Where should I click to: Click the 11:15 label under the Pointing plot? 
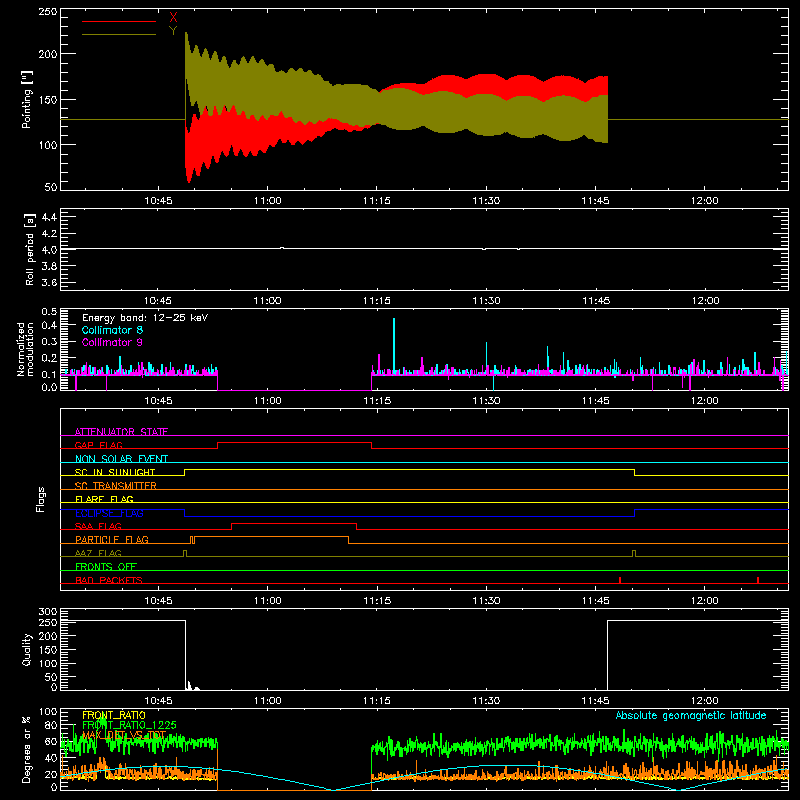pyautogui.click(x=377, y=201)
